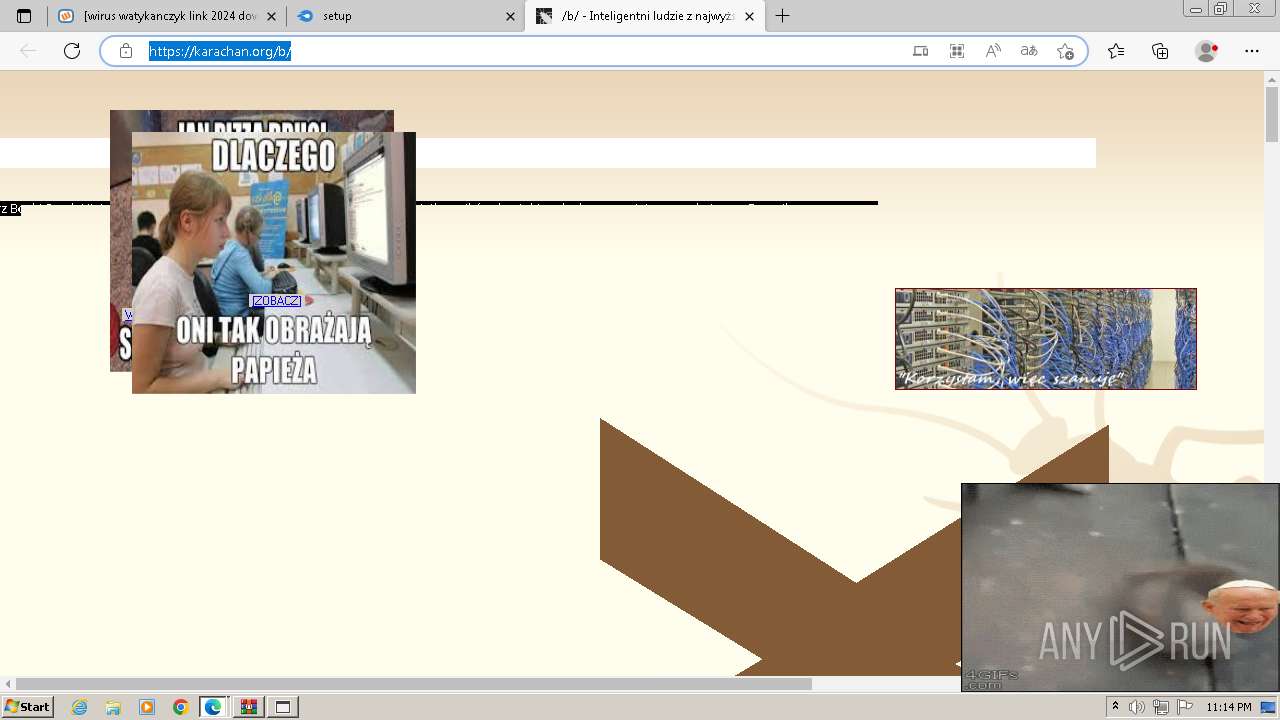The image size is (1280, 720).
Task: Open the DLACZEGO meme image
Action: [274, 263]
